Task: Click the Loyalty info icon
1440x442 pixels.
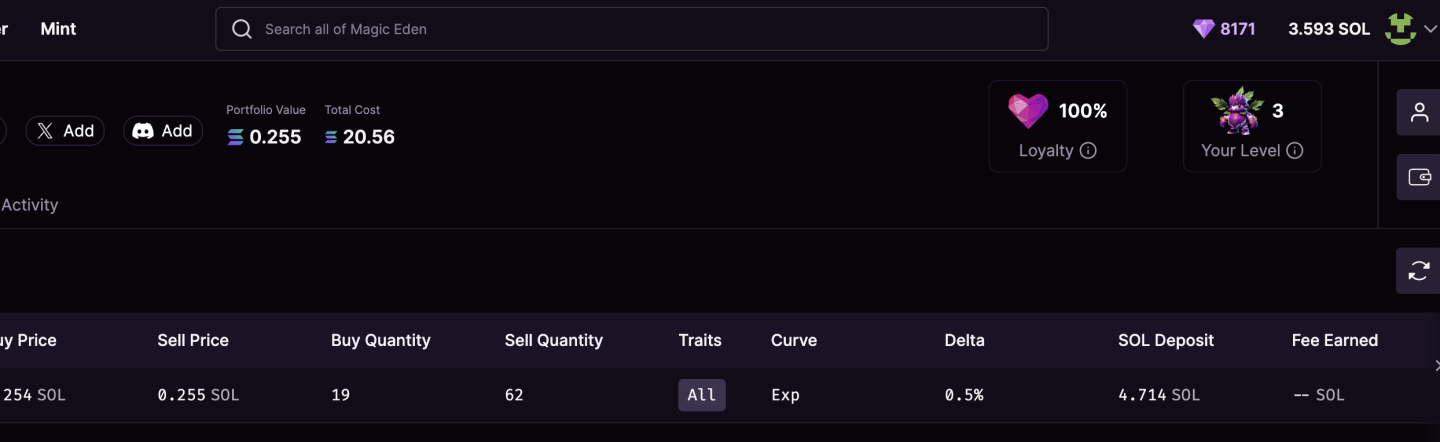Action: coord(1088,151)
